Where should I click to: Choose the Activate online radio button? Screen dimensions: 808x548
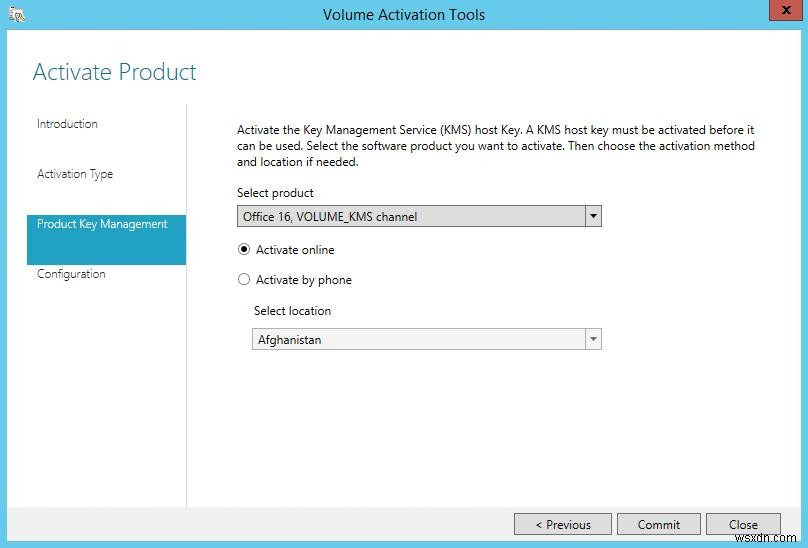(244, 250)
